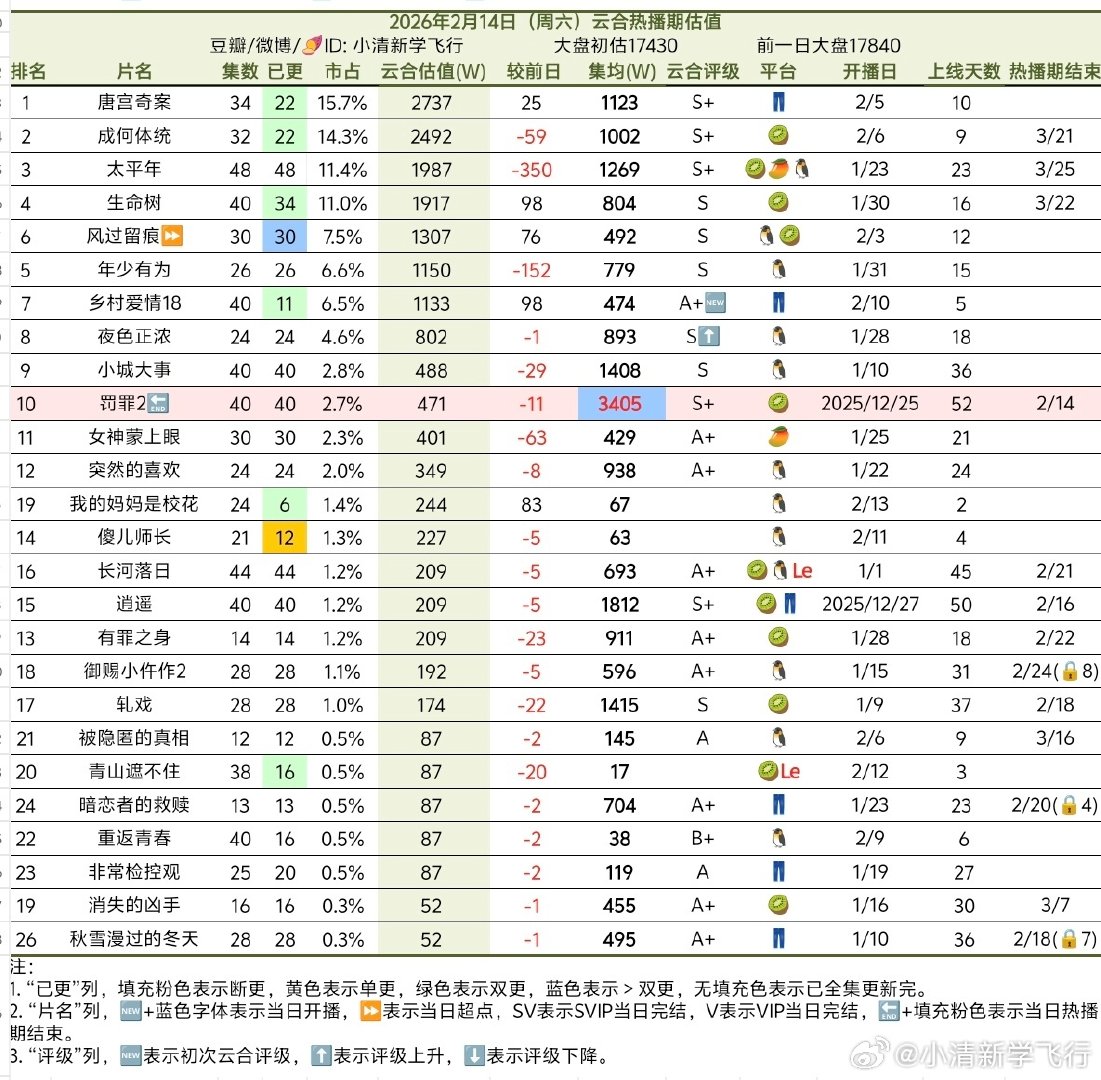Click the mango icon in 太平年 row
Viewport: 1101px width, 1080px height.
[779, 170]
